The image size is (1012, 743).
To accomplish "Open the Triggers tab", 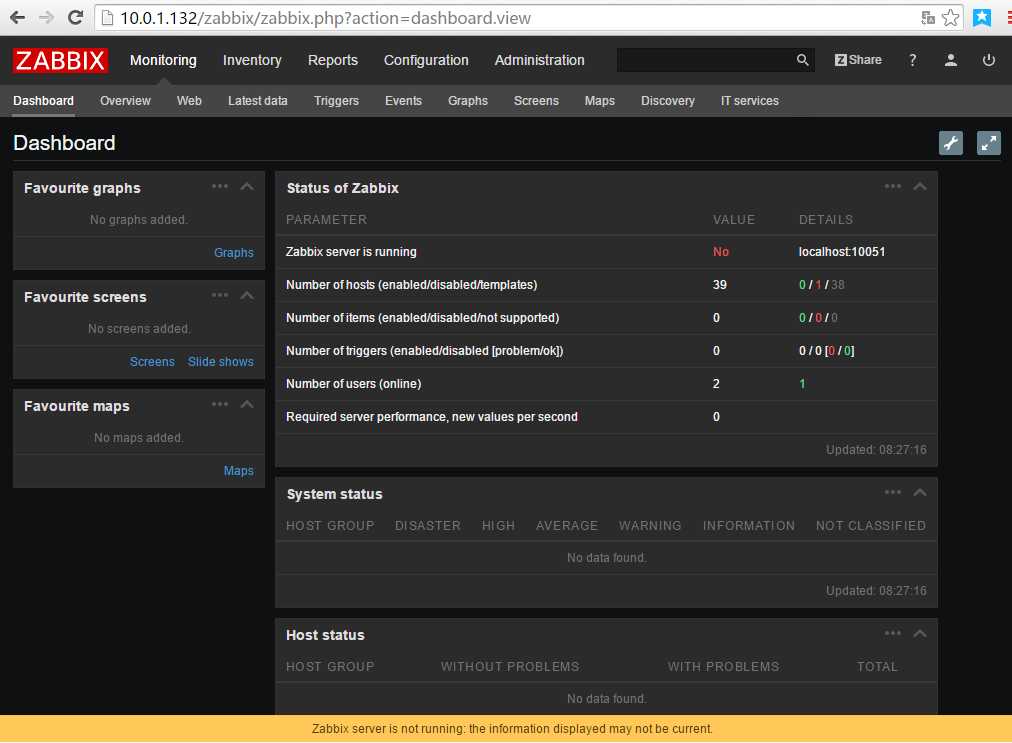I will pos(336,101).
